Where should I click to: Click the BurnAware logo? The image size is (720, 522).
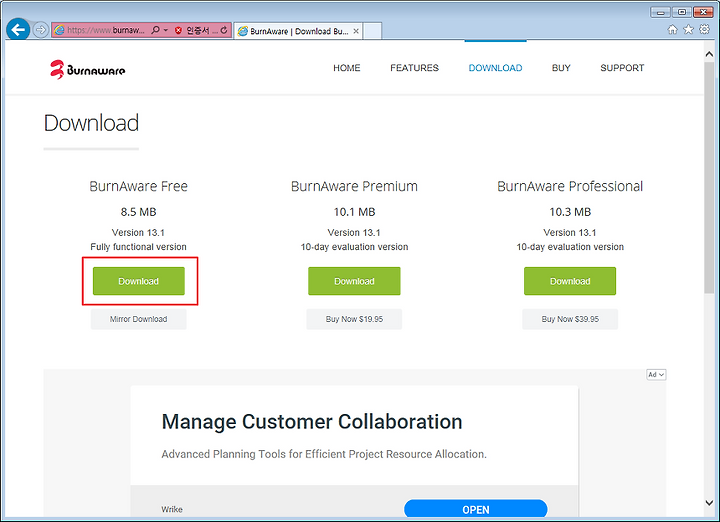tap(87, 69)
